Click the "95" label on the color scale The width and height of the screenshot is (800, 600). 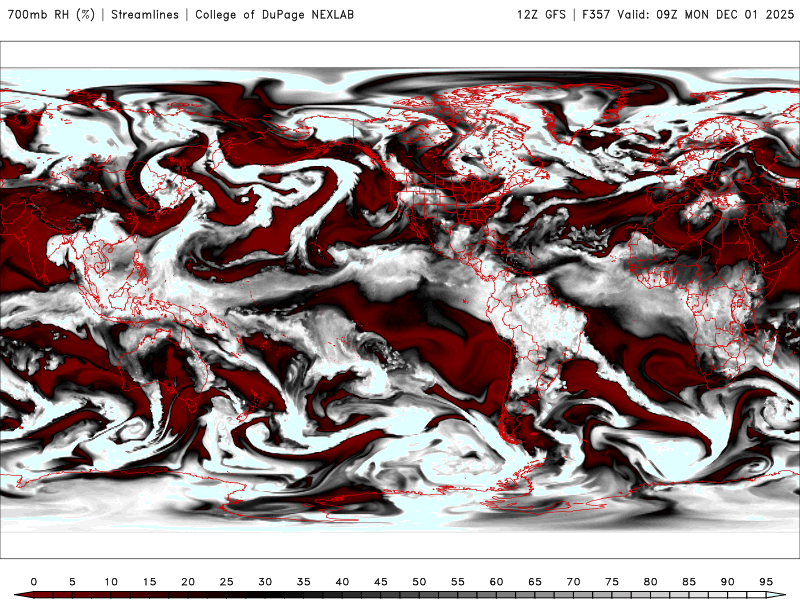[x=766, y=582]
